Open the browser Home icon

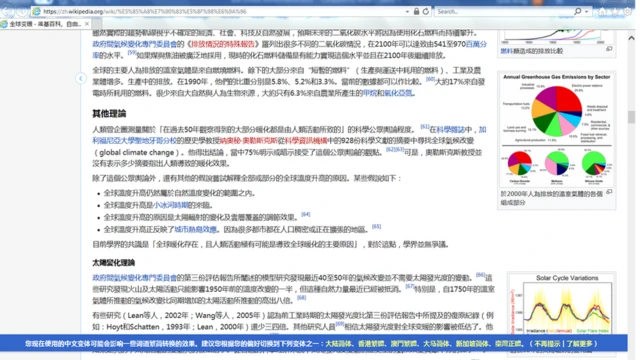pyautogui.click(x=602, y=11)
